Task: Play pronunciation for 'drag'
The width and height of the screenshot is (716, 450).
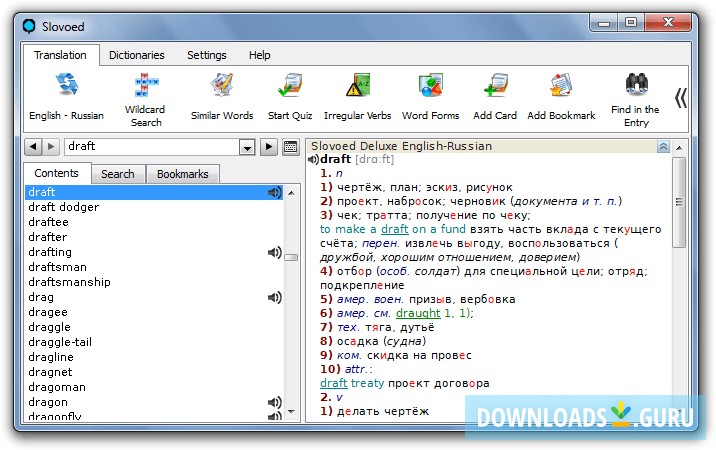Action: (274, 297)
